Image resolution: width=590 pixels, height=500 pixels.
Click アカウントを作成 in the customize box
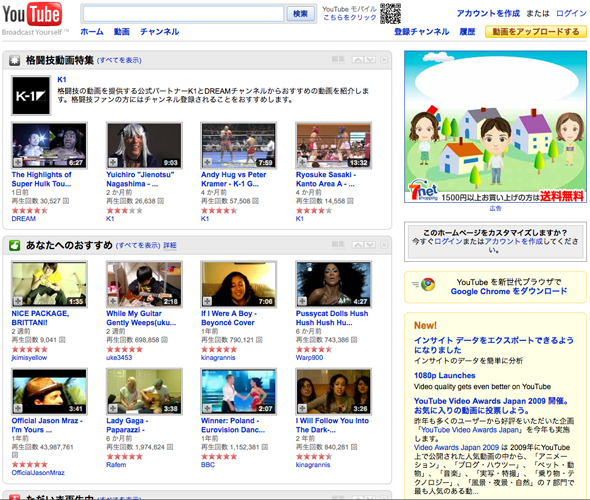pos(514,241)
